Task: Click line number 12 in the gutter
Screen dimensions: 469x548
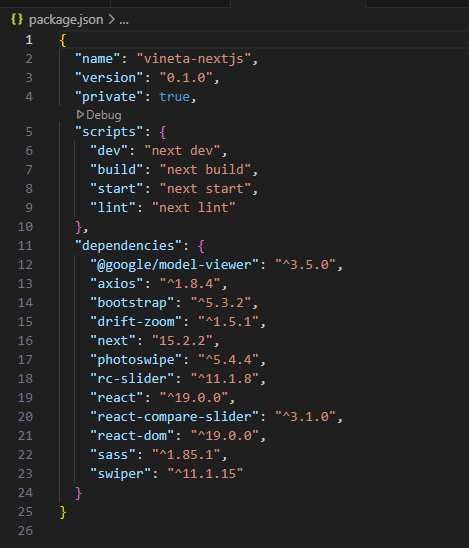Action: pos(25,265)
